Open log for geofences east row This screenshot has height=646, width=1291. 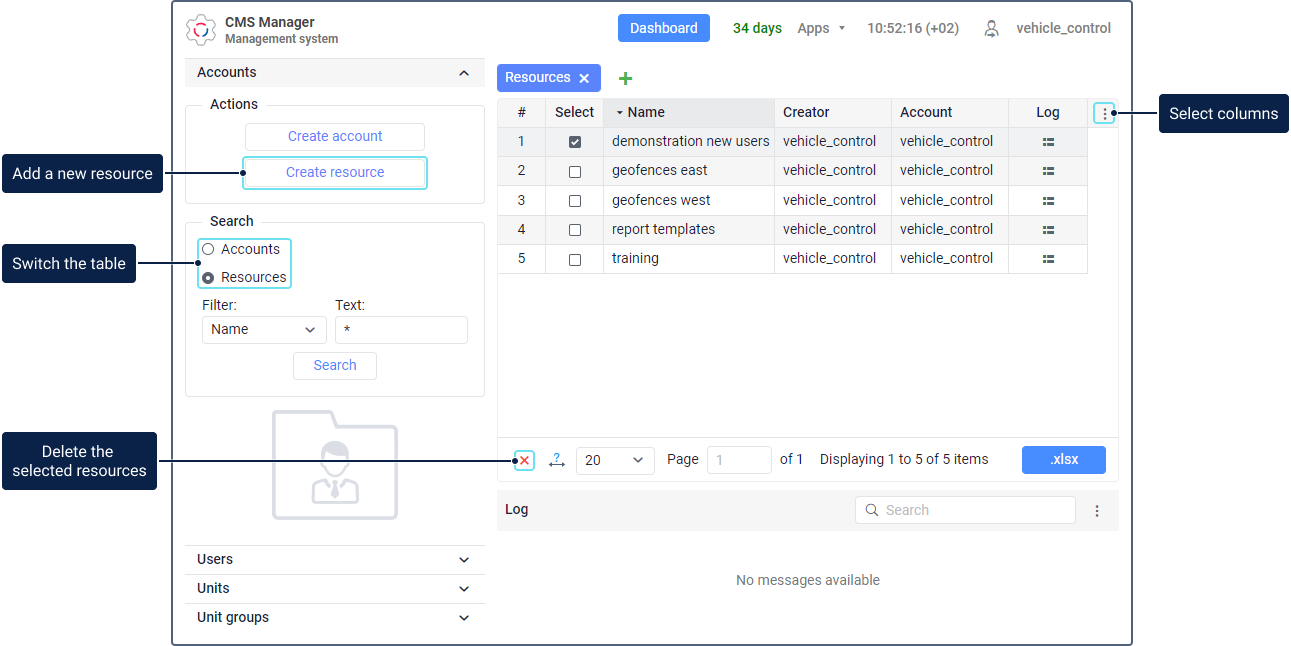click(x=1048, y=171)
